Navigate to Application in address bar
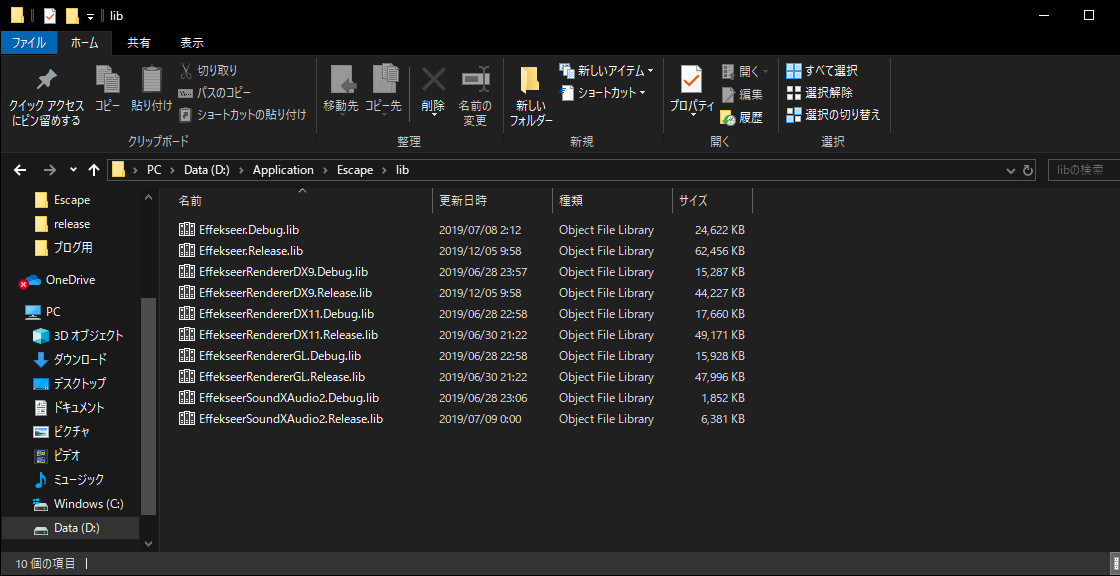 pyautogui.click(x=283, y=170)
